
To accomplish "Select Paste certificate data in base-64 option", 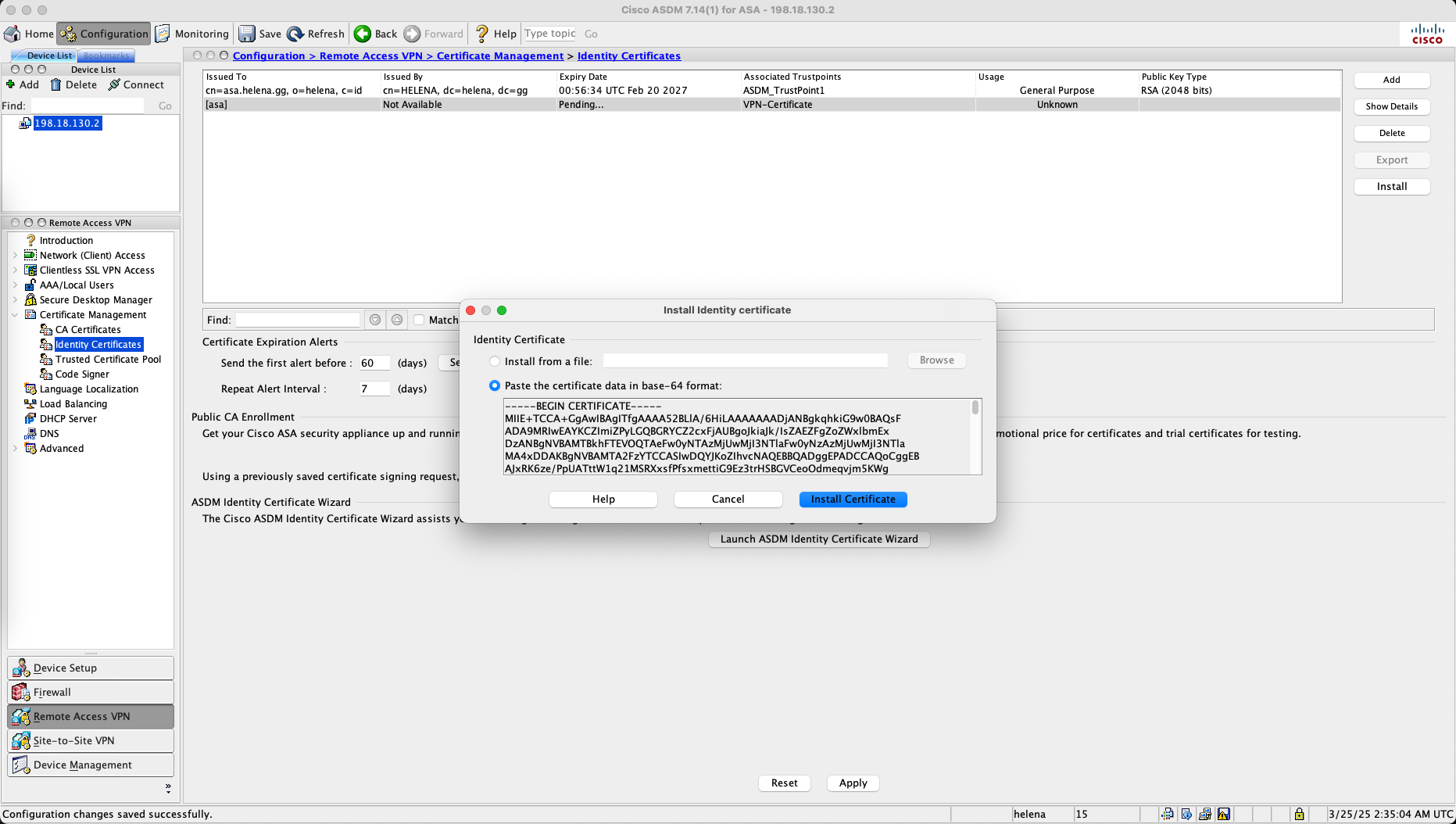I will click(x=495, y=385).
